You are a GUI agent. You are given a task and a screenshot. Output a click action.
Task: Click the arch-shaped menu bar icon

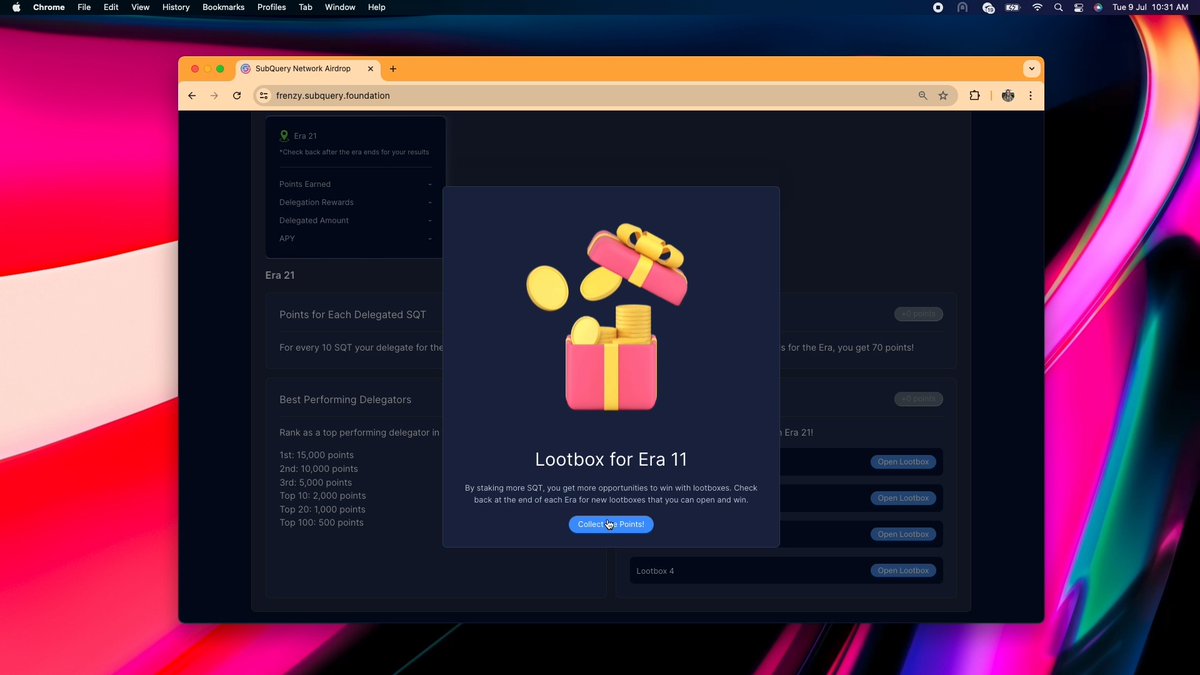point(963,7)
